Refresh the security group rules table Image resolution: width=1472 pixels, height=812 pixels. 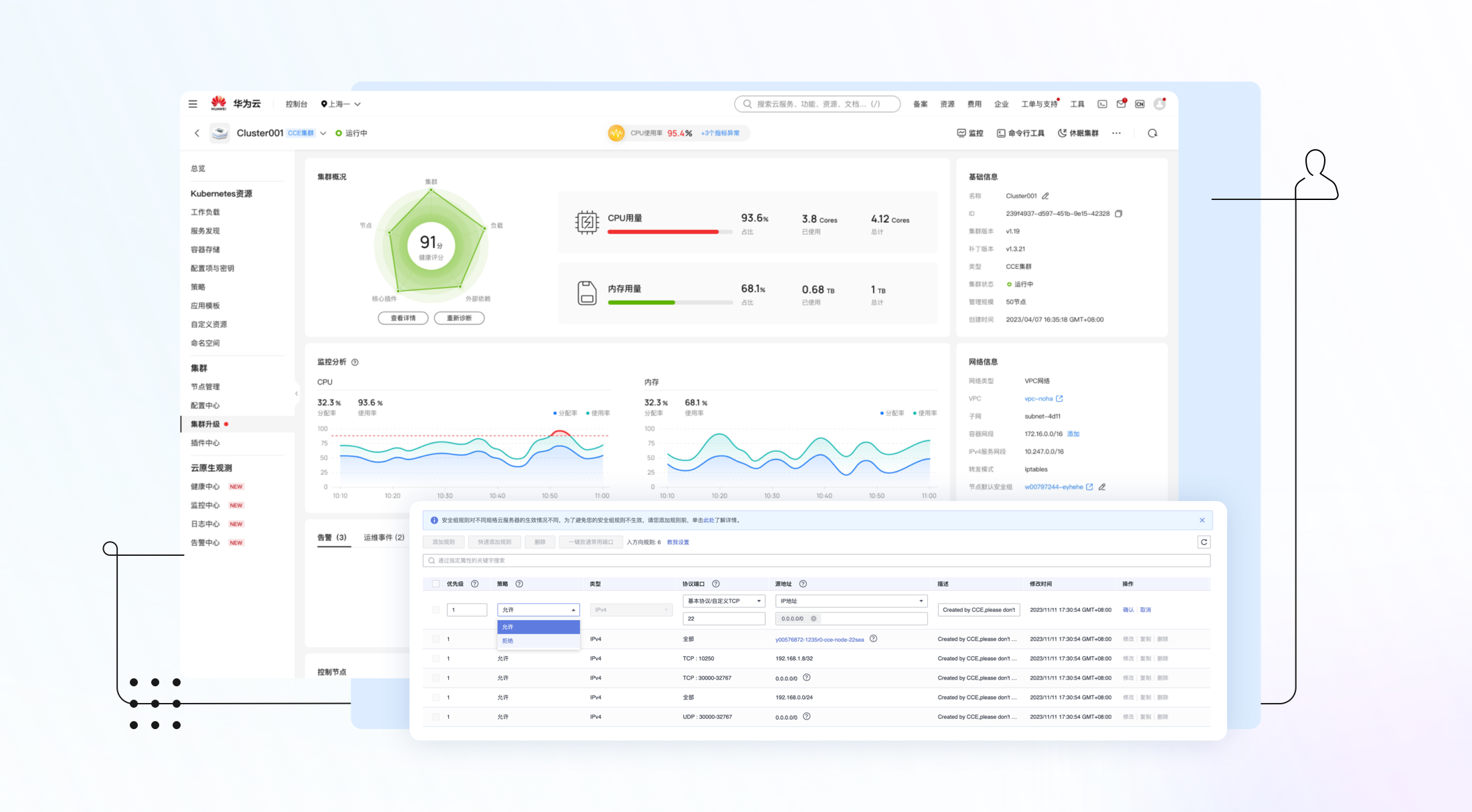point(1204,542)
